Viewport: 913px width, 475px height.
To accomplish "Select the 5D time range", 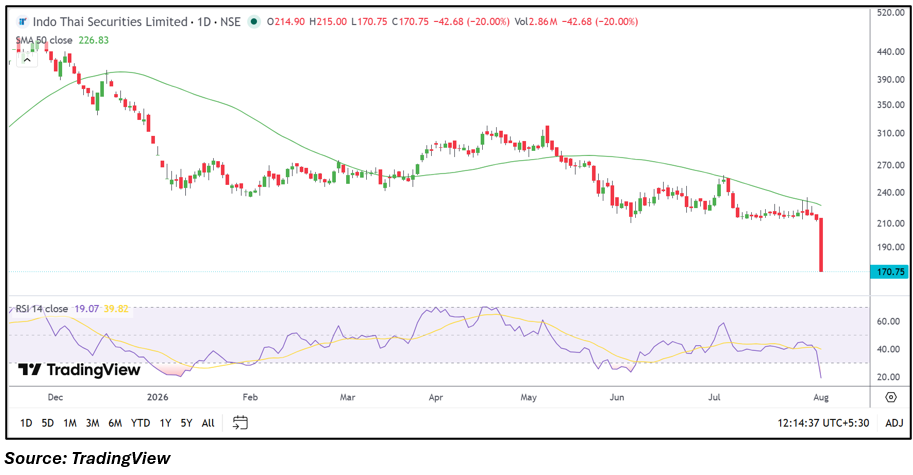I will coord(48,423).
